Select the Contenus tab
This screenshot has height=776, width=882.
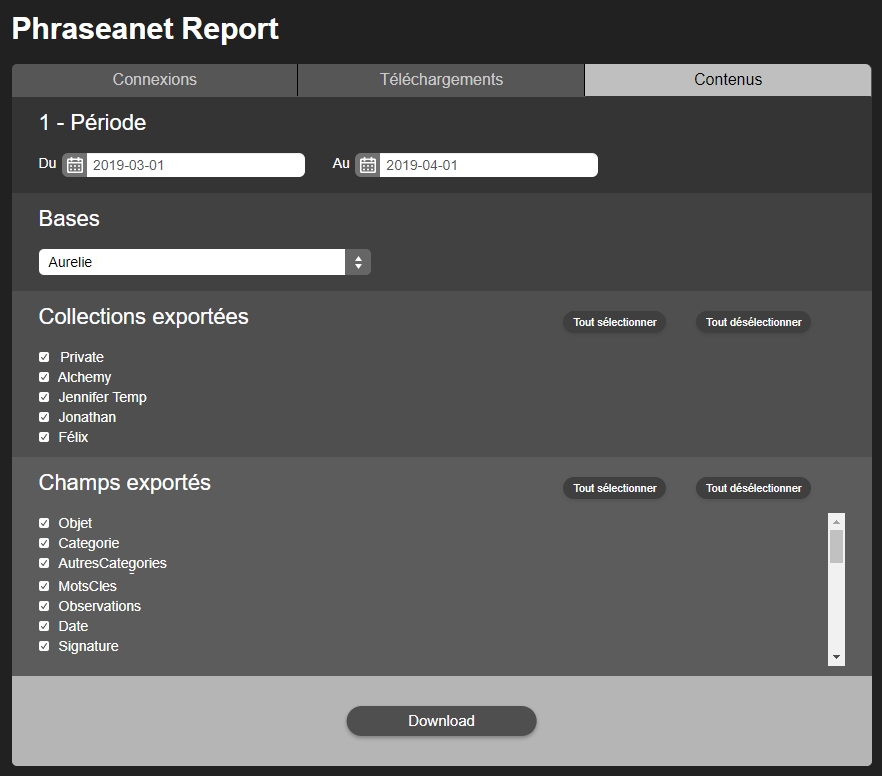(728, 80)
